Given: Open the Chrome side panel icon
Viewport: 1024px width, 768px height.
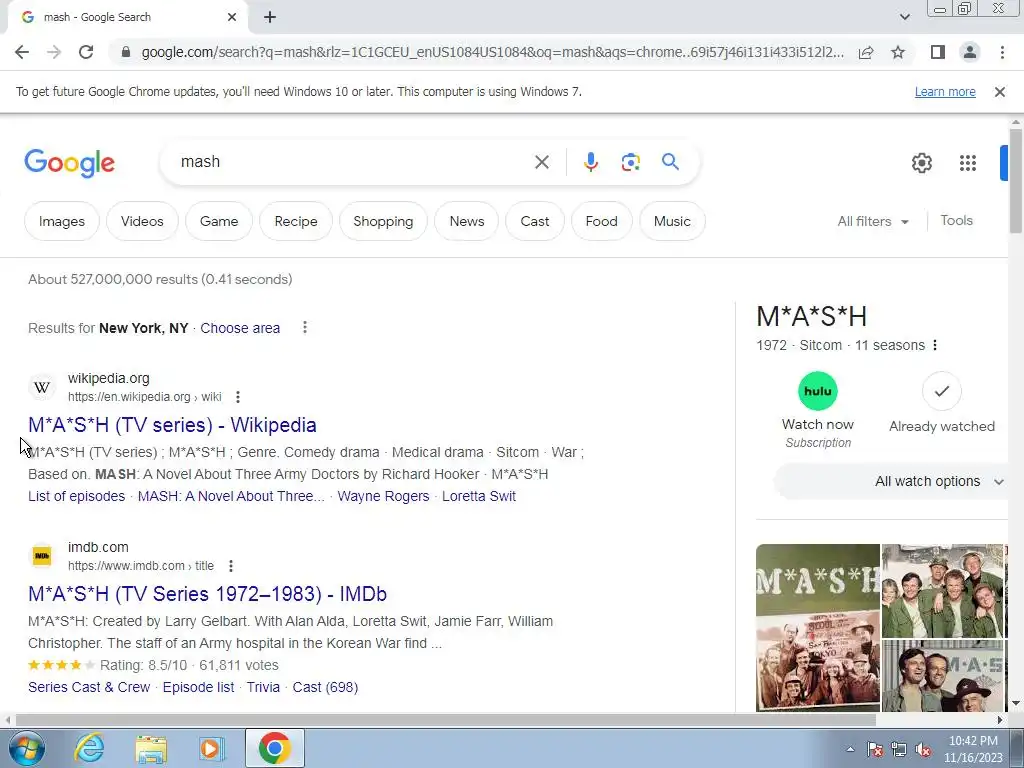Looking at the screenshot, I should [938, 52].
